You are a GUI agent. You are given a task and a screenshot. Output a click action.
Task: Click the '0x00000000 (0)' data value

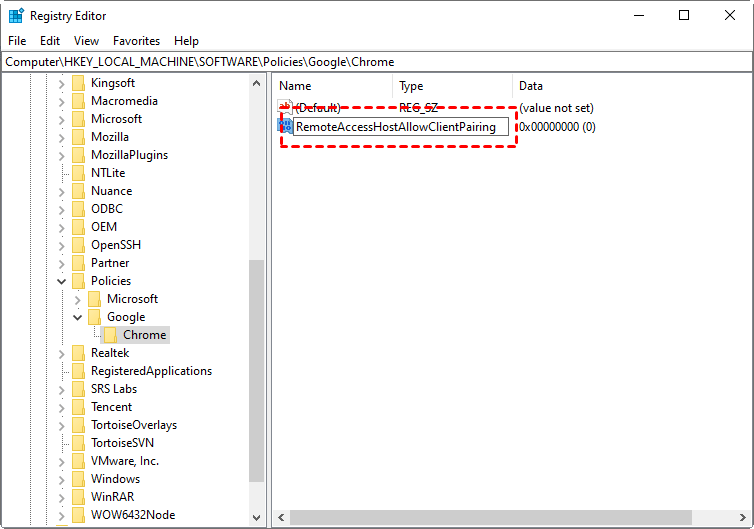point(557,127)
